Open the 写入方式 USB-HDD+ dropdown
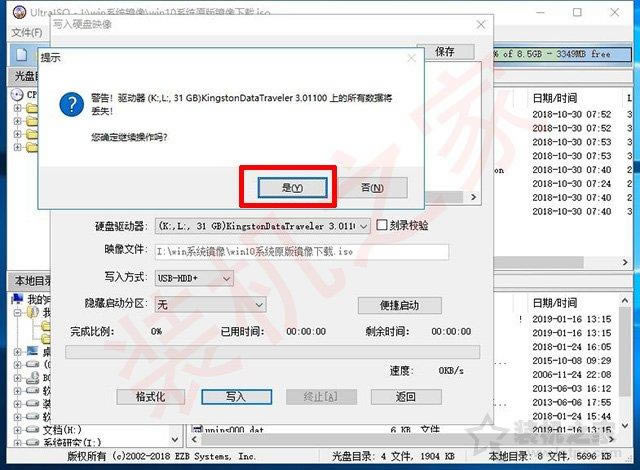This screenshot has width=640, height=470. (x=194, y=278)
